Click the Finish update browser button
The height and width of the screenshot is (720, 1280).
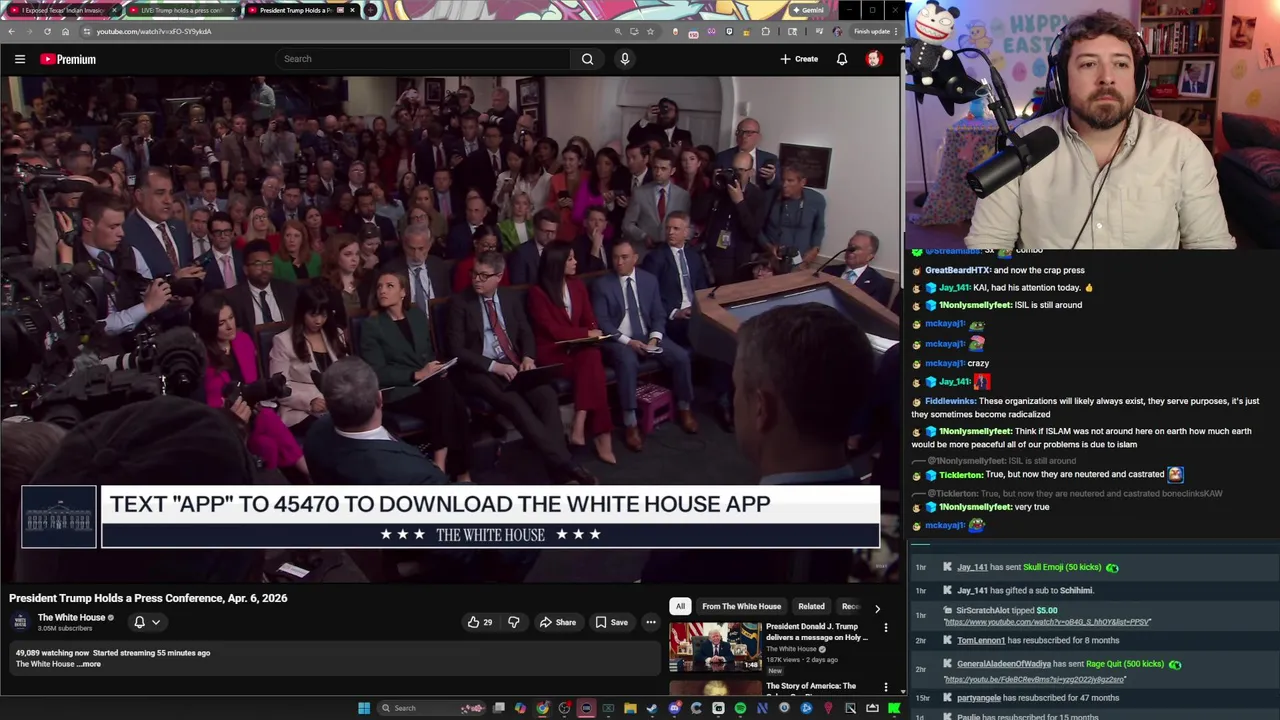[x=872, y=31]
